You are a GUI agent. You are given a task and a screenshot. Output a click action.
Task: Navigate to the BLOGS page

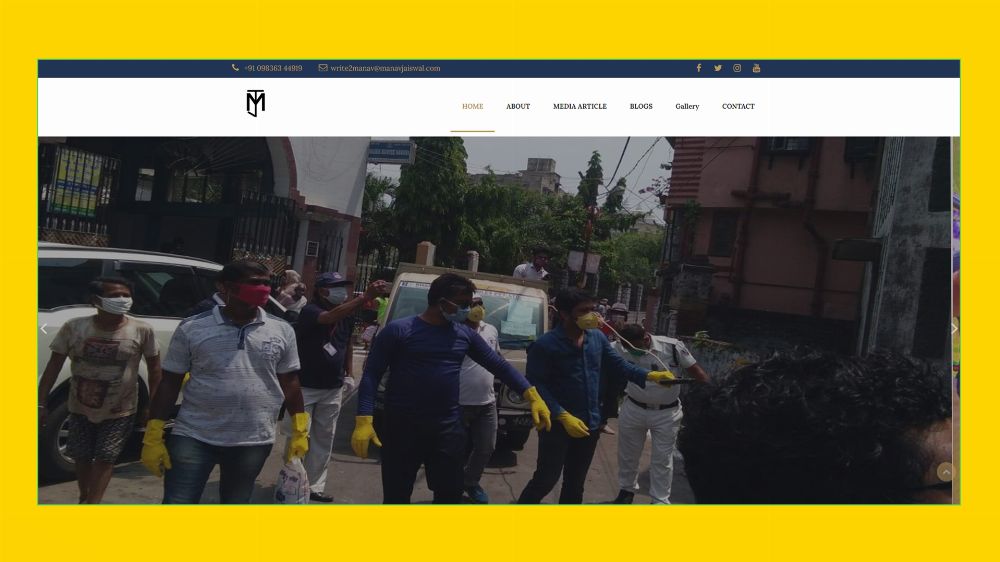(641, 106)
